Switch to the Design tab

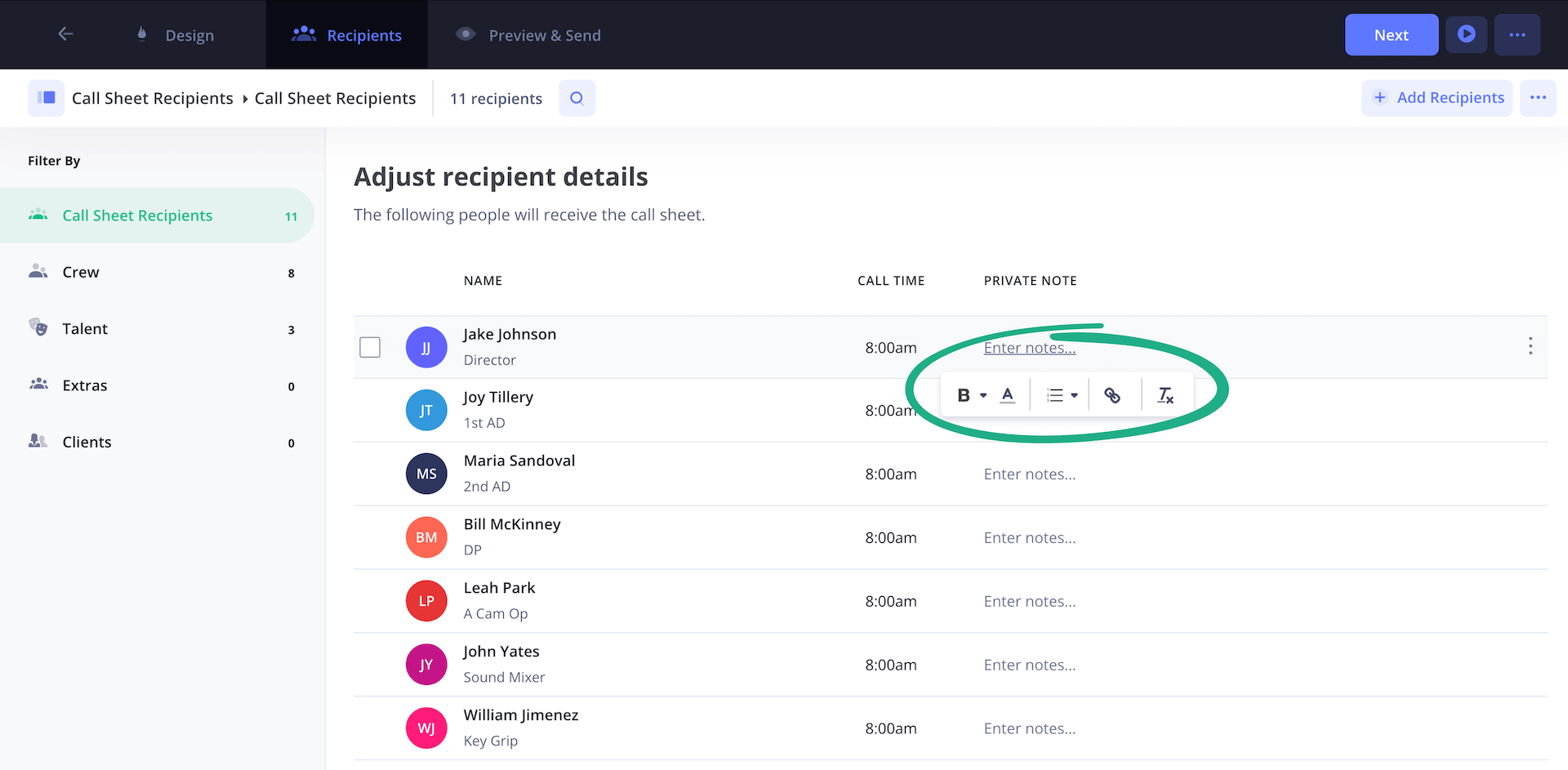(175, 35)
